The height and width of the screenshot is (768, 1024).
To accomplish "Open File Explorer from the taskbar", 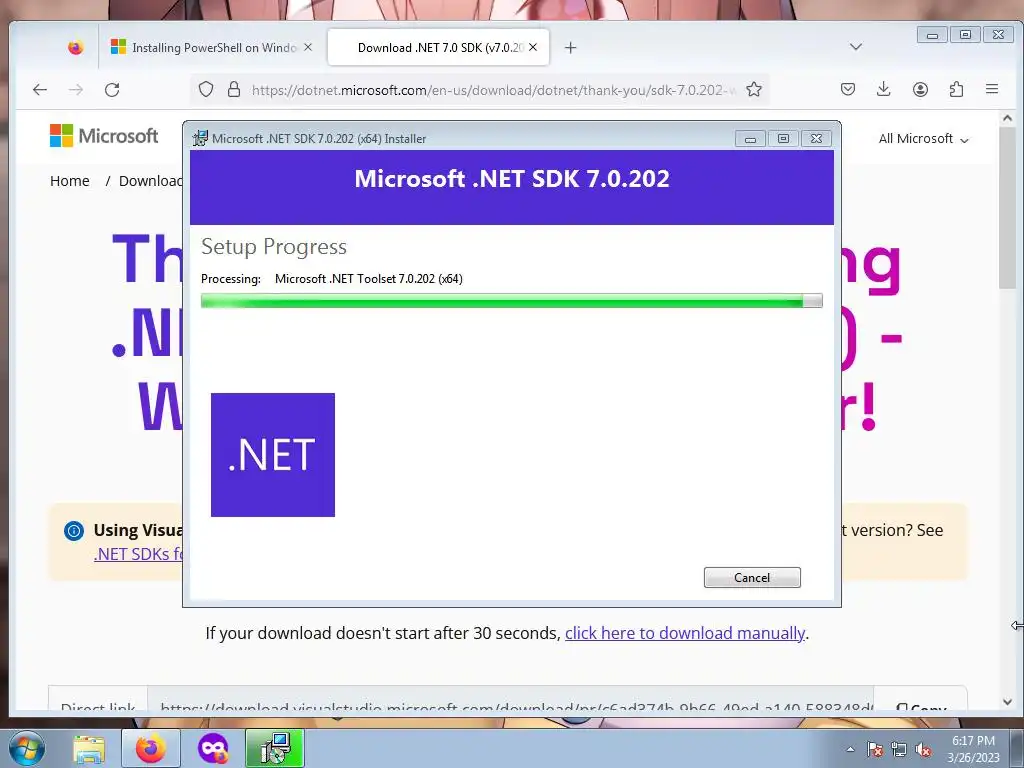I will click(x=89, y=749).
